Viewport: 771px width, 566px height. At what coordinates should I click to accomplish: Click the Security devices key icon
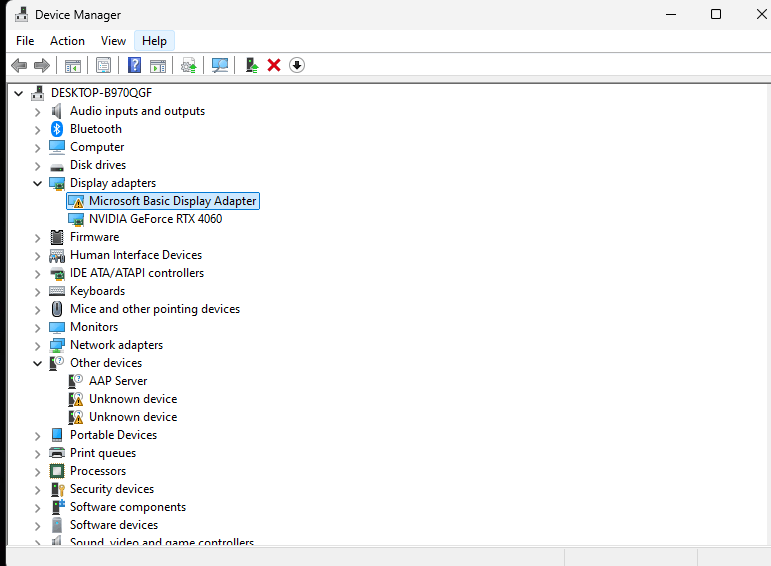point(58,489)
